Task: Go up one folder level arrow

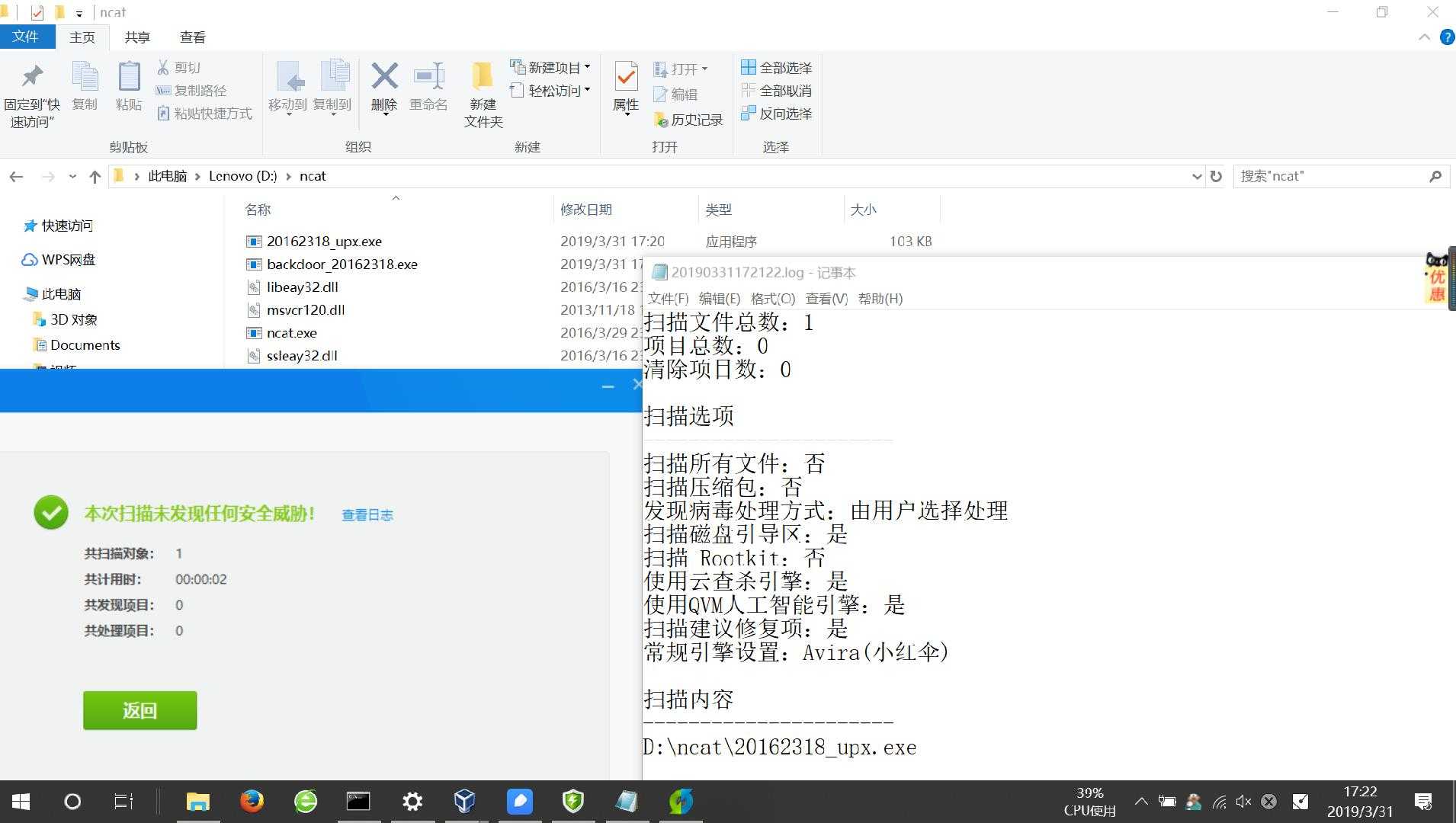Action: 95,176
